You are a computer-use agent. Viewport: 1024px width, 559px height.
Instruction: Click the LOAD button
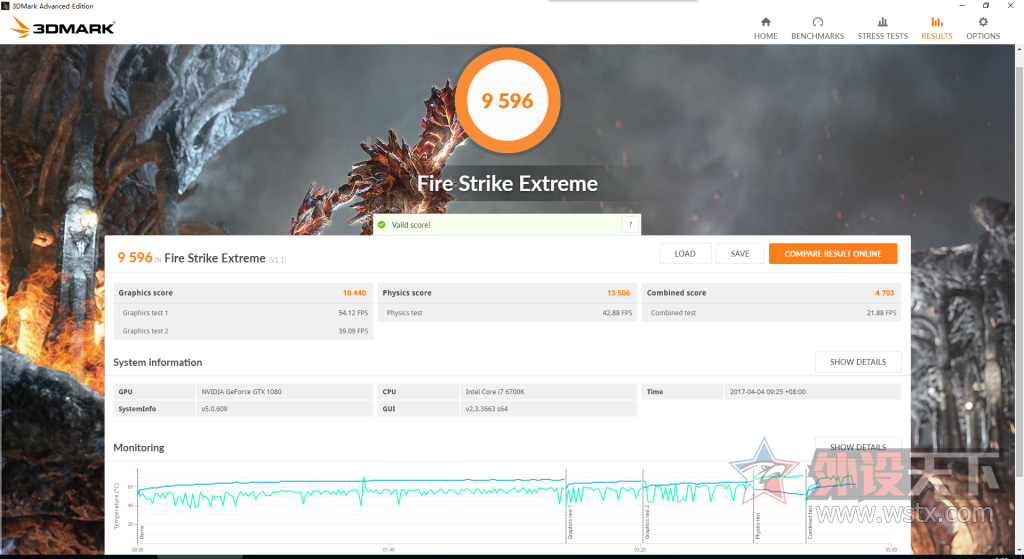click(x=685, y=253)
